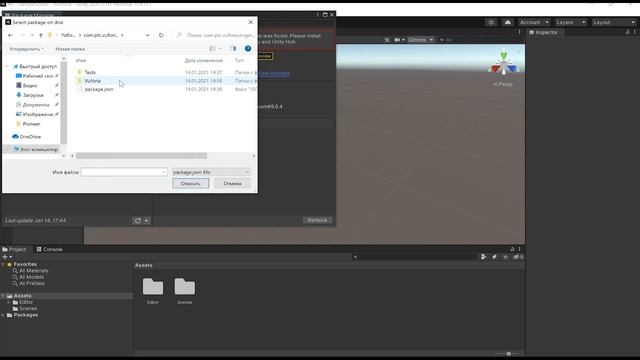Screen dimensions: 640x360
Task: Select Editor folder in Project tree
Action: (x=26, y=302)
